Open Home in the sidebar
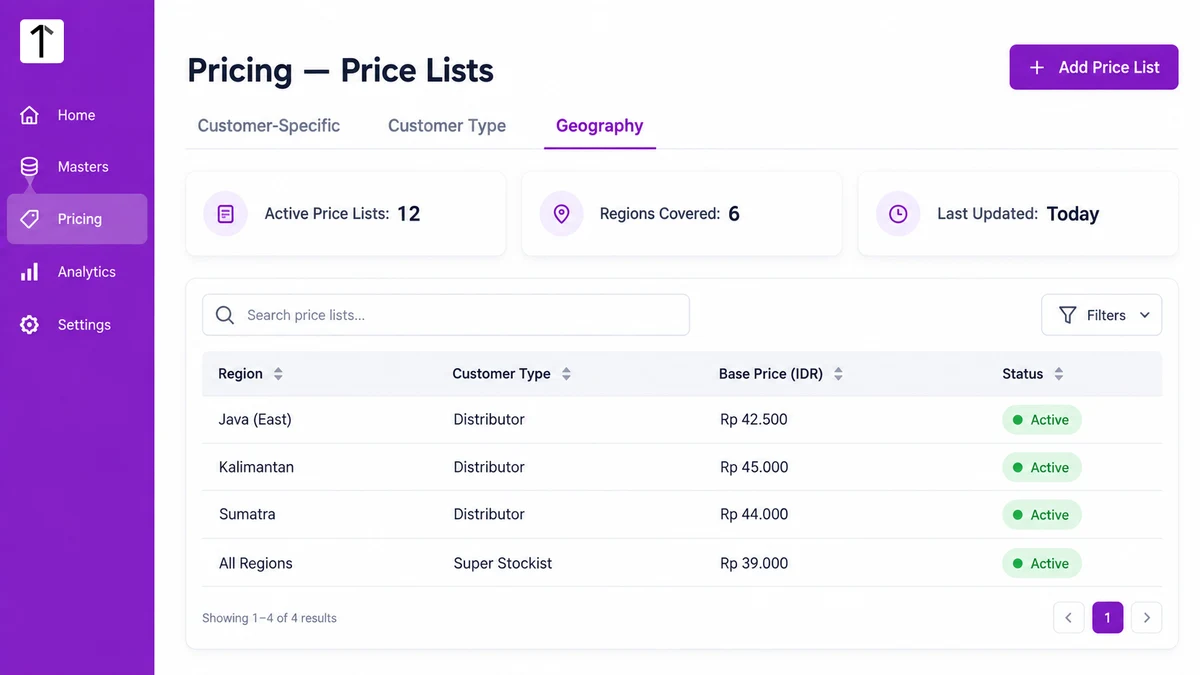 pos(77,115)
